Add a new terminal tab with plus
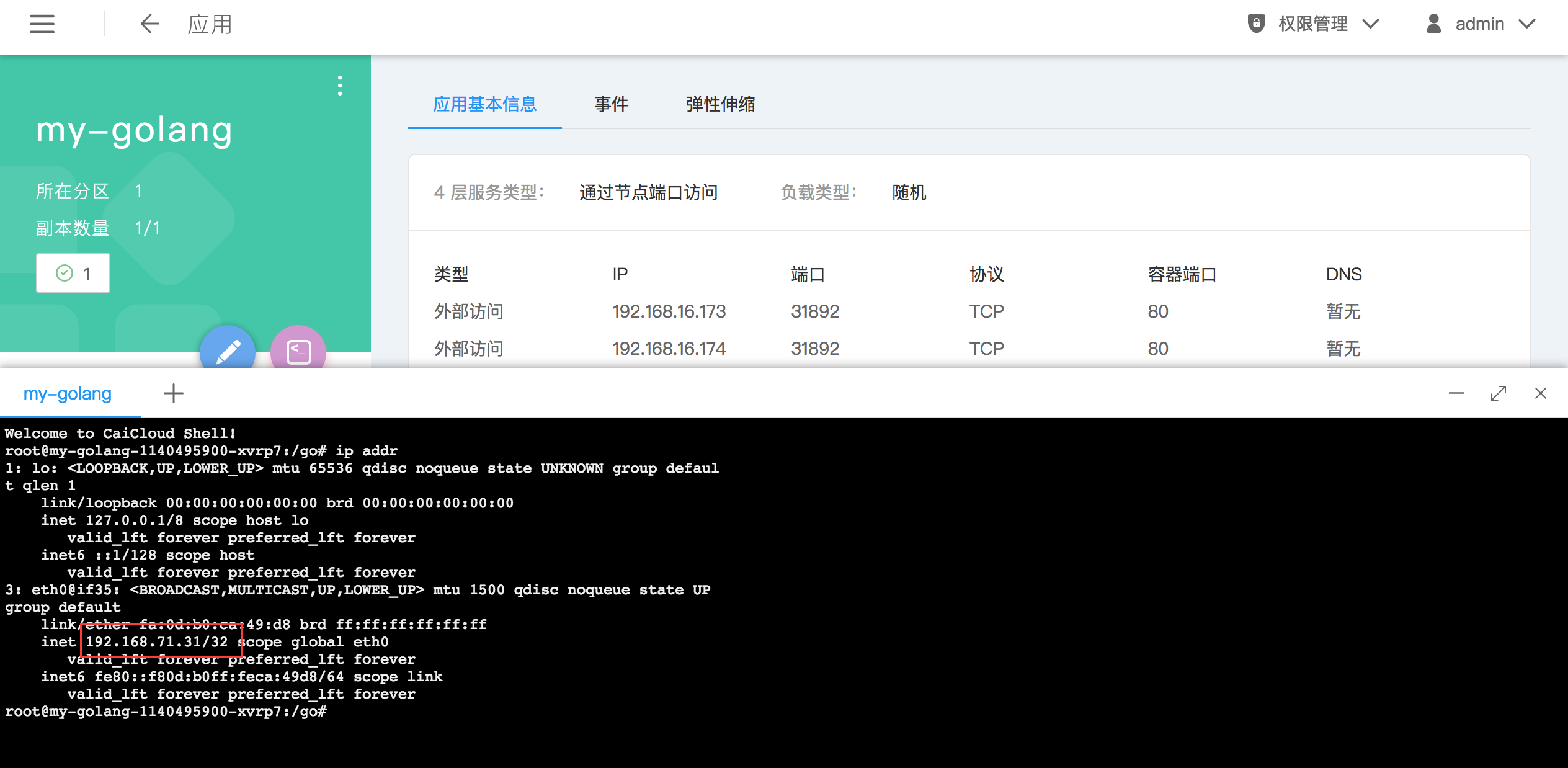1568x768 pixels. point(174,393)
